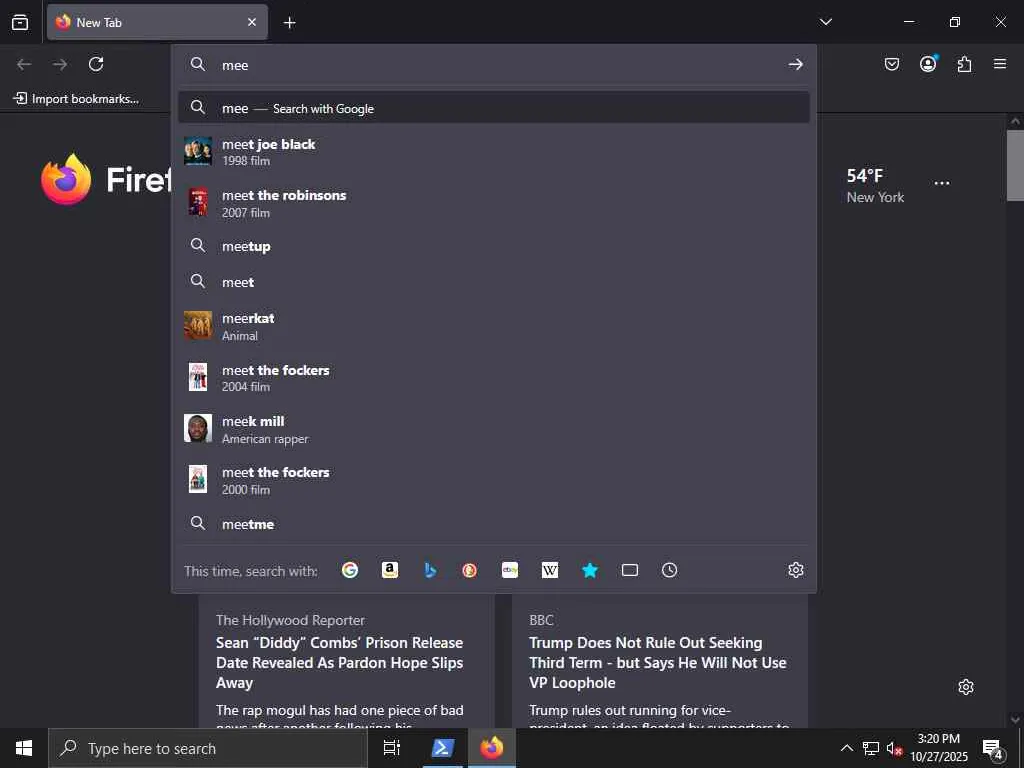Click the Firefox taskbar icon
Screen dimensions: 1024x768
click(x=492, y=748)
